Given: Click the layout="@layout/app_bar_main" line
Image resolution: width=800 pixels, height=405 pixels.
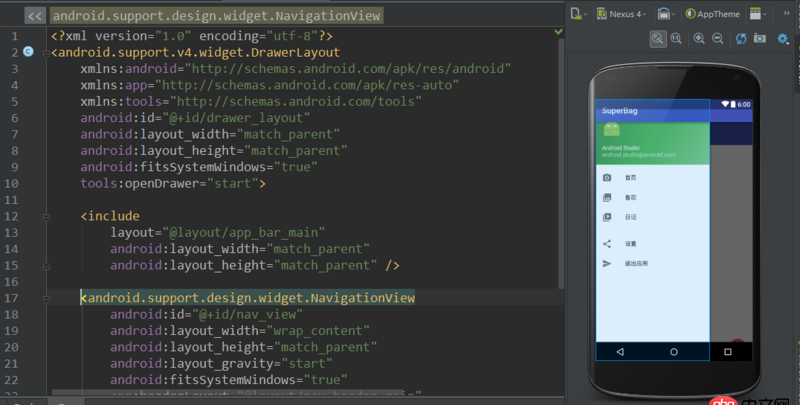Looking at the screenshot, I should point(217,233).
